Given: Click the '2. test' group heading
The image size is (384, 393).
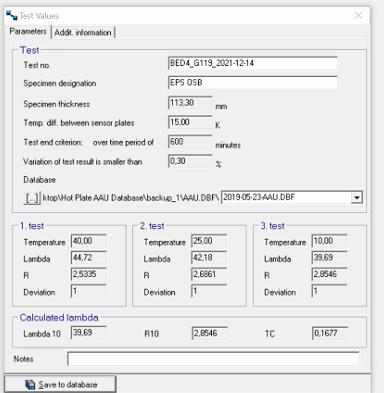Looking at the screenshot, I should tap(152, 226).
